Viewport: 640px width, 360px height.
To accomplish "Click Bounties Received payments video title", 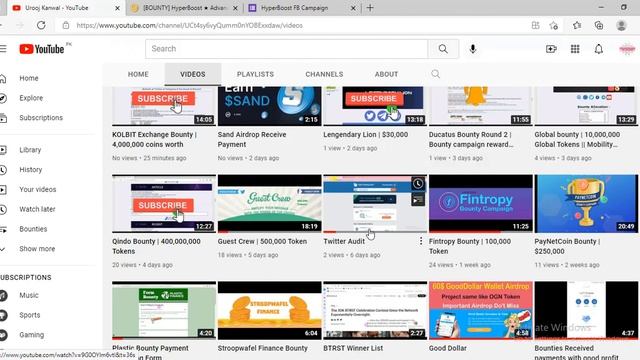I will coord(576,353).
